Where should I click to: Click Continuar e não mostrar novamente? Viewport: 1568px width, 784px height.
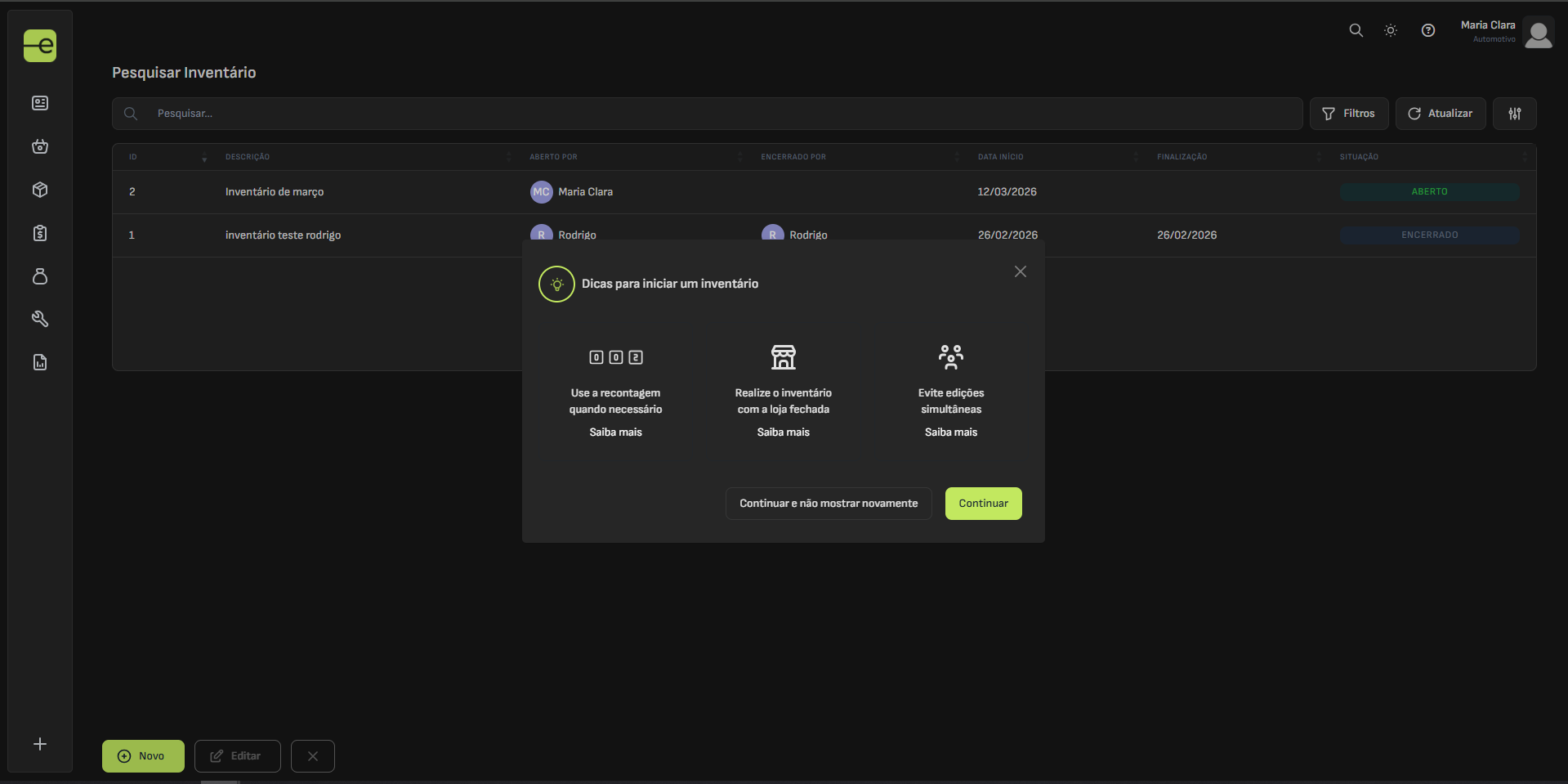pyautogui.click(x=828, y=504)
